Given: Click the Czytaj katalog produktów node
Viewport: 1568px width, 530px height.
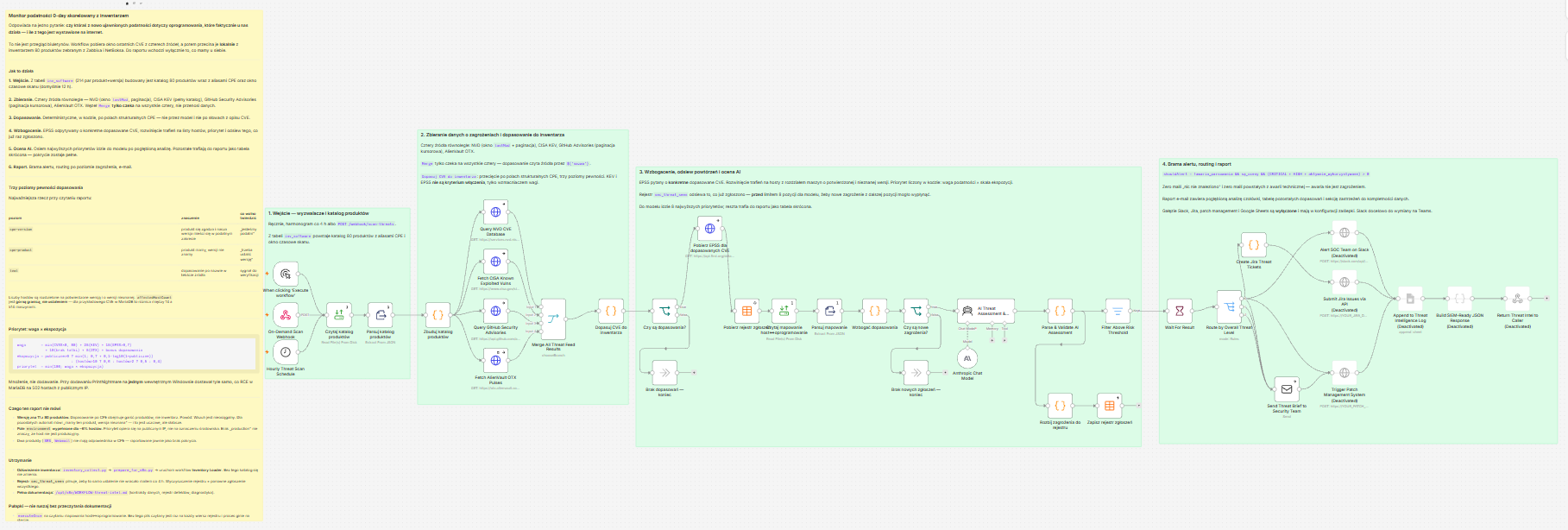Looking at the screenshot, I should tap(339, 315).
